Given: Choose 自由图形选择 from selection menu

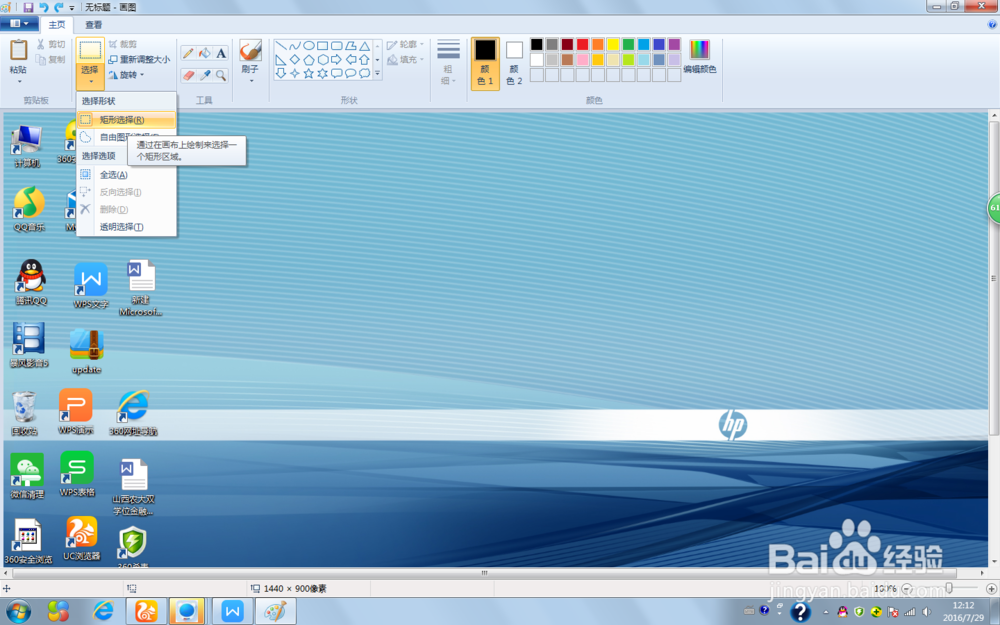Looking at the screenshot, I should pyautogui.click(x=126, y=136).
